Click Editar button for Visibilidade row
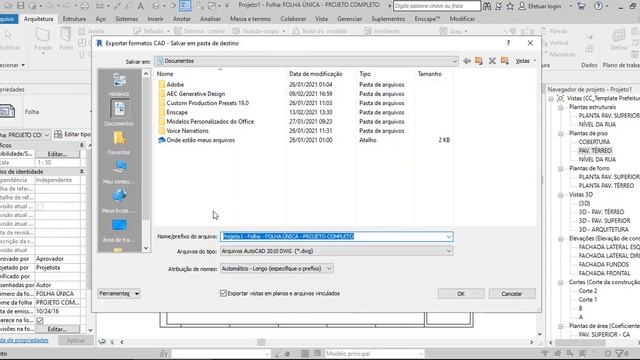640x360 pixels. tap(57, 154)
